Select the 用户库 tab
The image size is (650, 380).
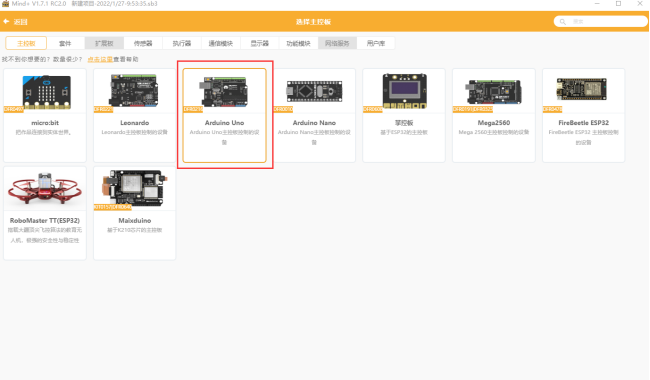click(376, 43)
